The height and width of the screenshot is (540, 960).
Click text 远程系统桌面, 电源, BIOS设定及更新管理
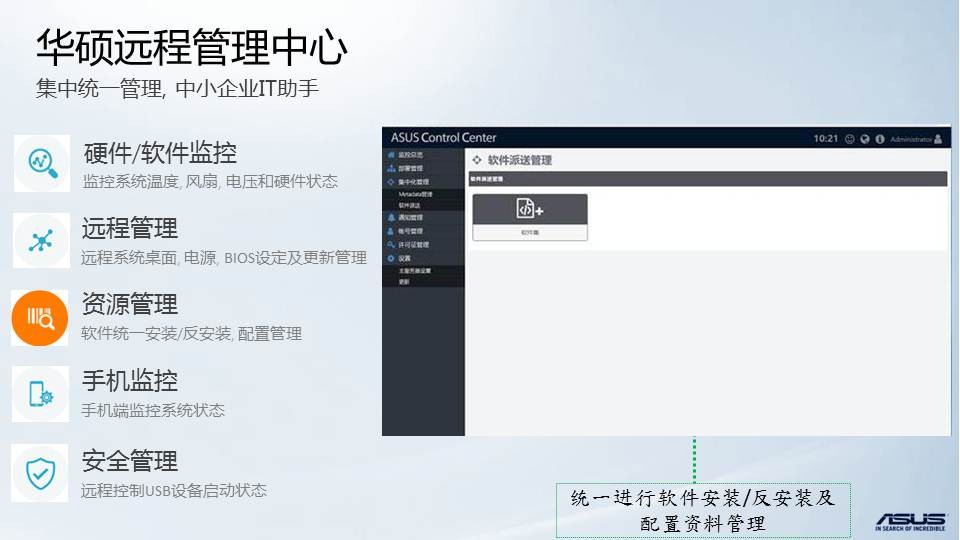[x=224, y=258]
